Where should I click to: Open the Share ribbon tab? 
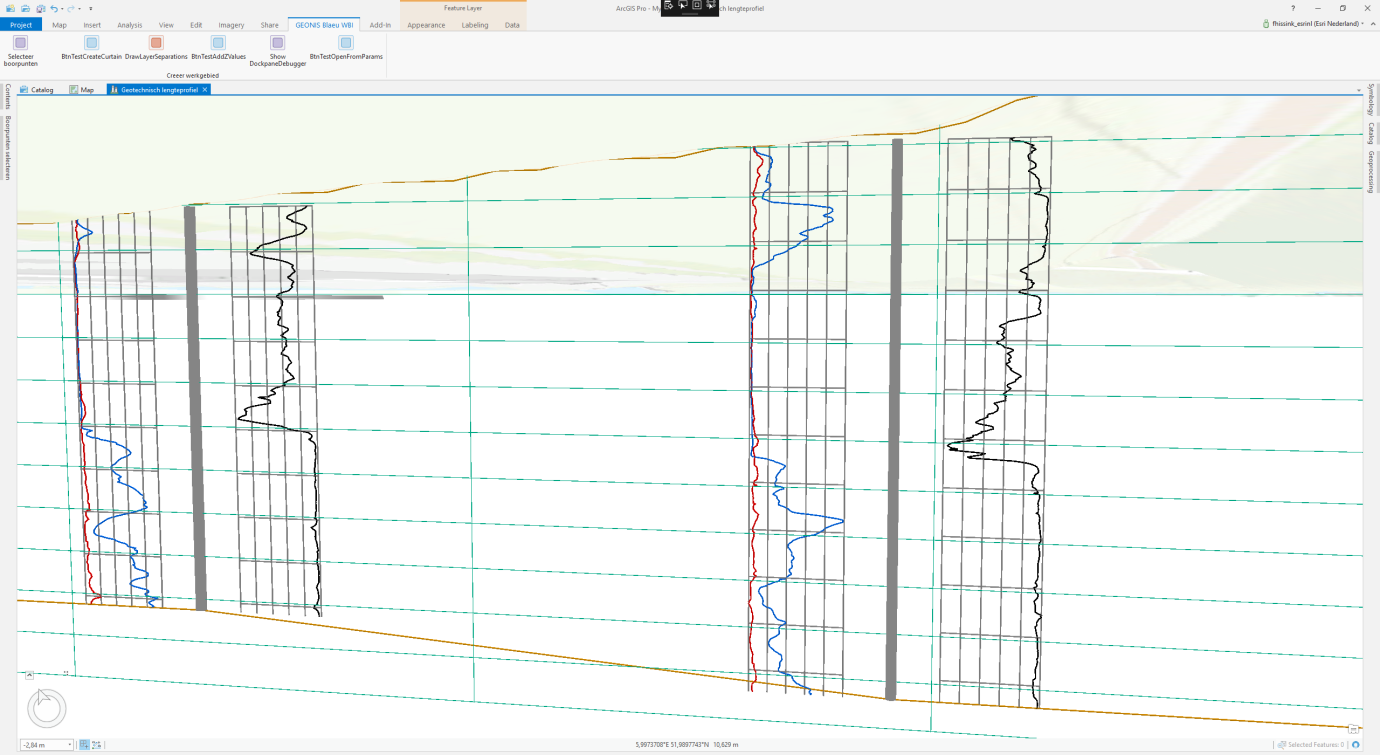pos(270,25)
